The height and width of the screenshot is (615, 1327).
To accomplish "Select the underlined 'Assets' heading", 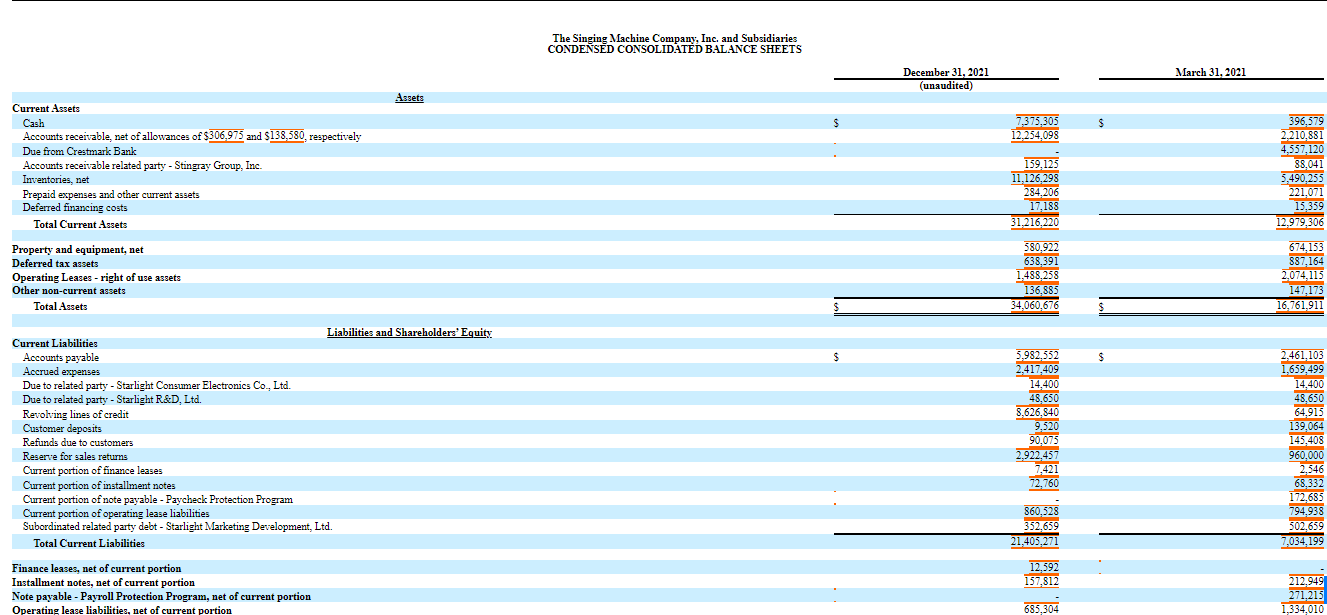I will 410,97.
